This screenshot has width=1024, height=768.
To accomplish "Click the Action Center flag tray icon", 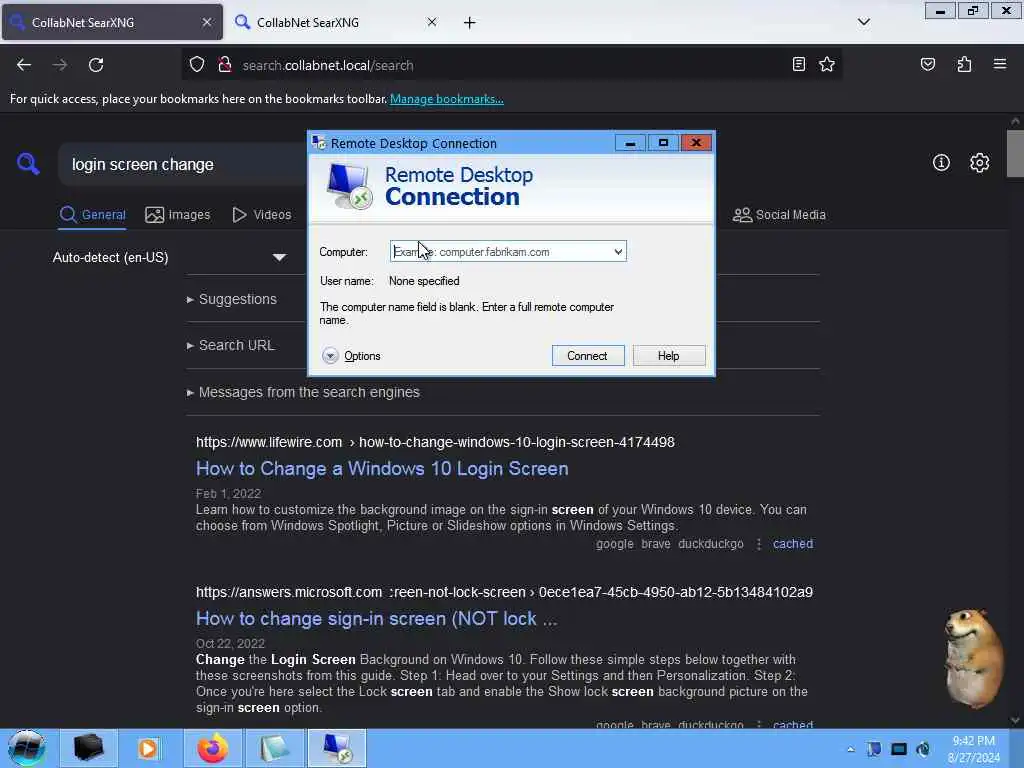I will pos(874,749).
